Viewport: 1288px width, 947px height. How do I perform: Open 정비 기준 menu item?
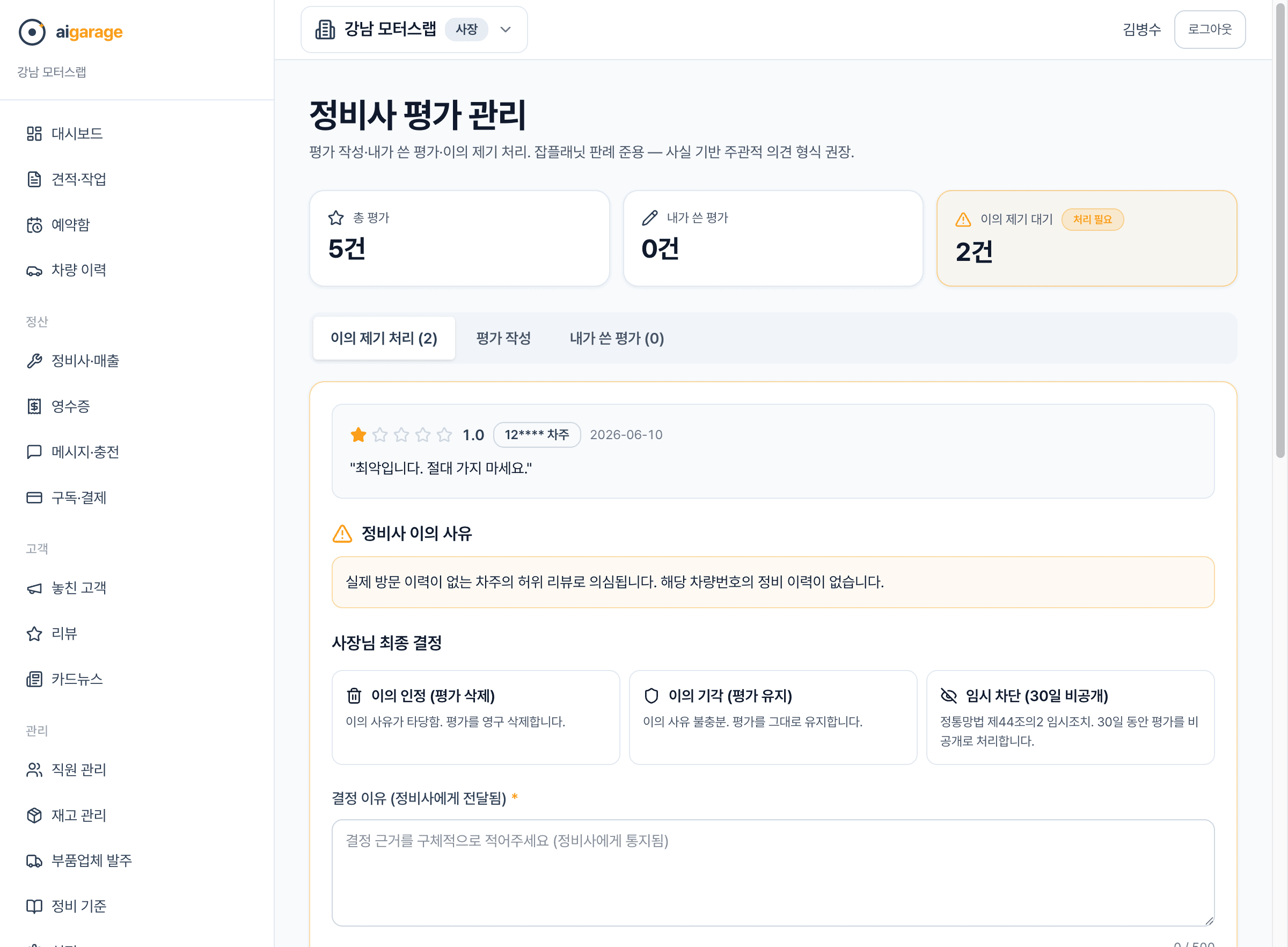(x=136, y=906)
